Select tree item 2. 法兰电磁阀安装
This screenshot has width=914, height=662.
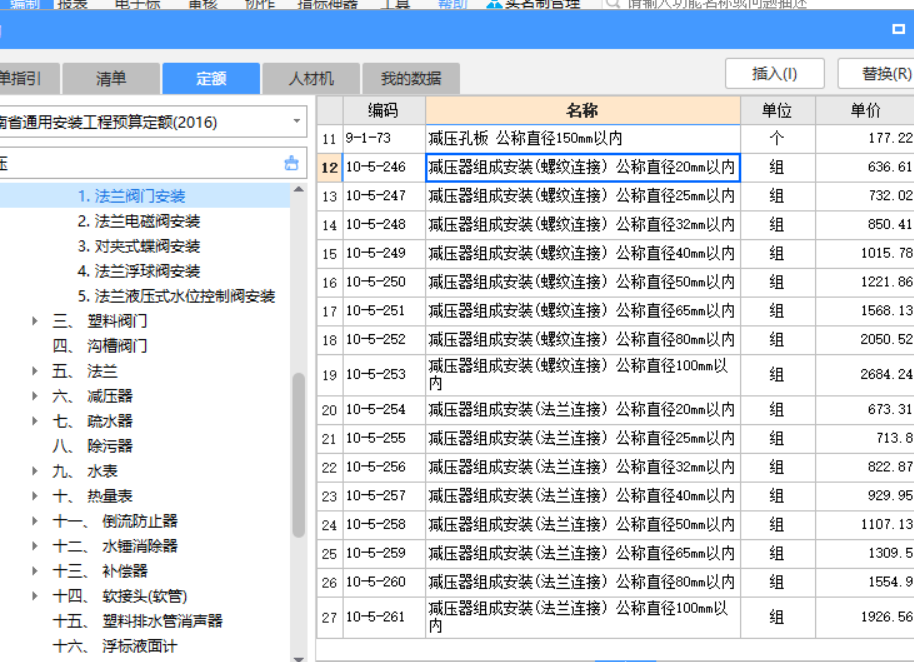click(139, 221)
